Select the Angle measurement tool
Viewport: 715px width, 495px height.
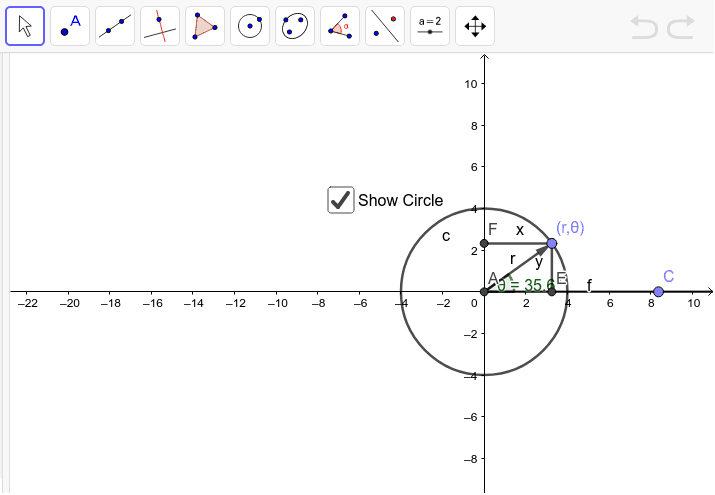click(340, 27)
